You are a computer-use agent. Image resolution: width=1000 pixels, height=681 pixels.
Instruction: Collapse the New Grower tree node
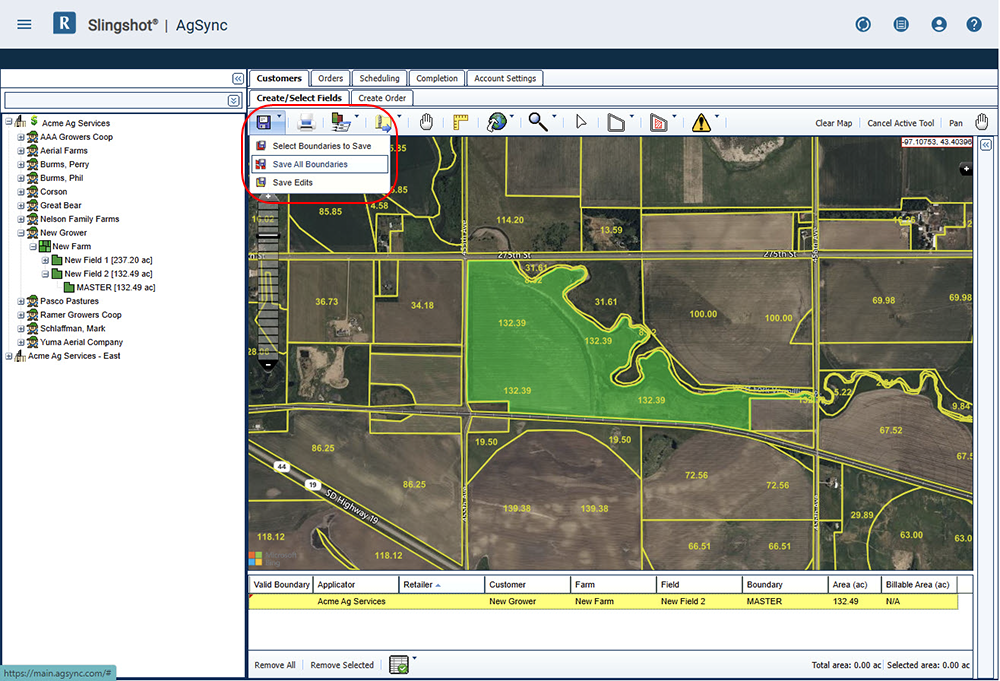(x=21, y=233)
